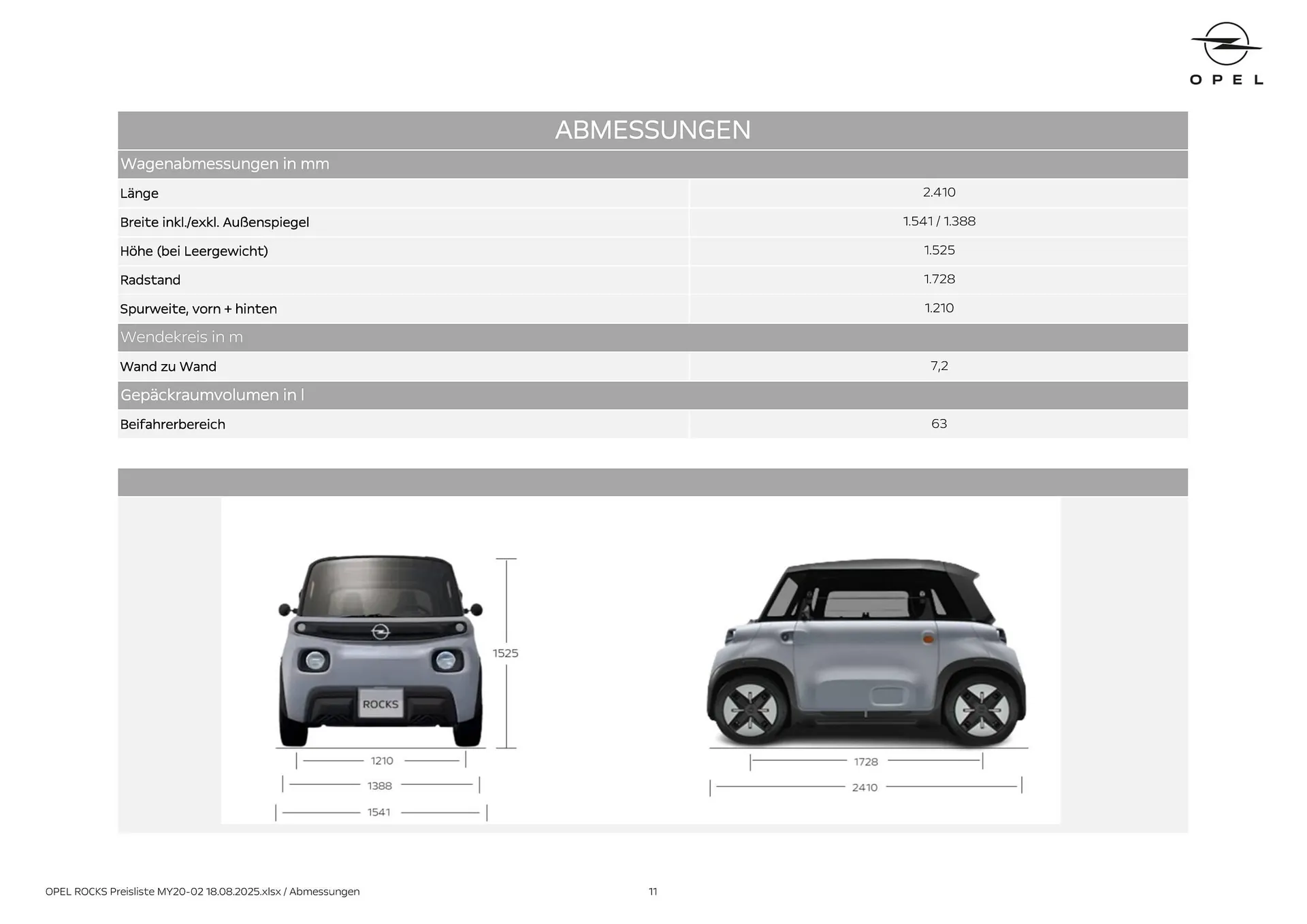Click the 1525 height dimension marker
The height and width of the screenshot is (924, 1307).
506,653
